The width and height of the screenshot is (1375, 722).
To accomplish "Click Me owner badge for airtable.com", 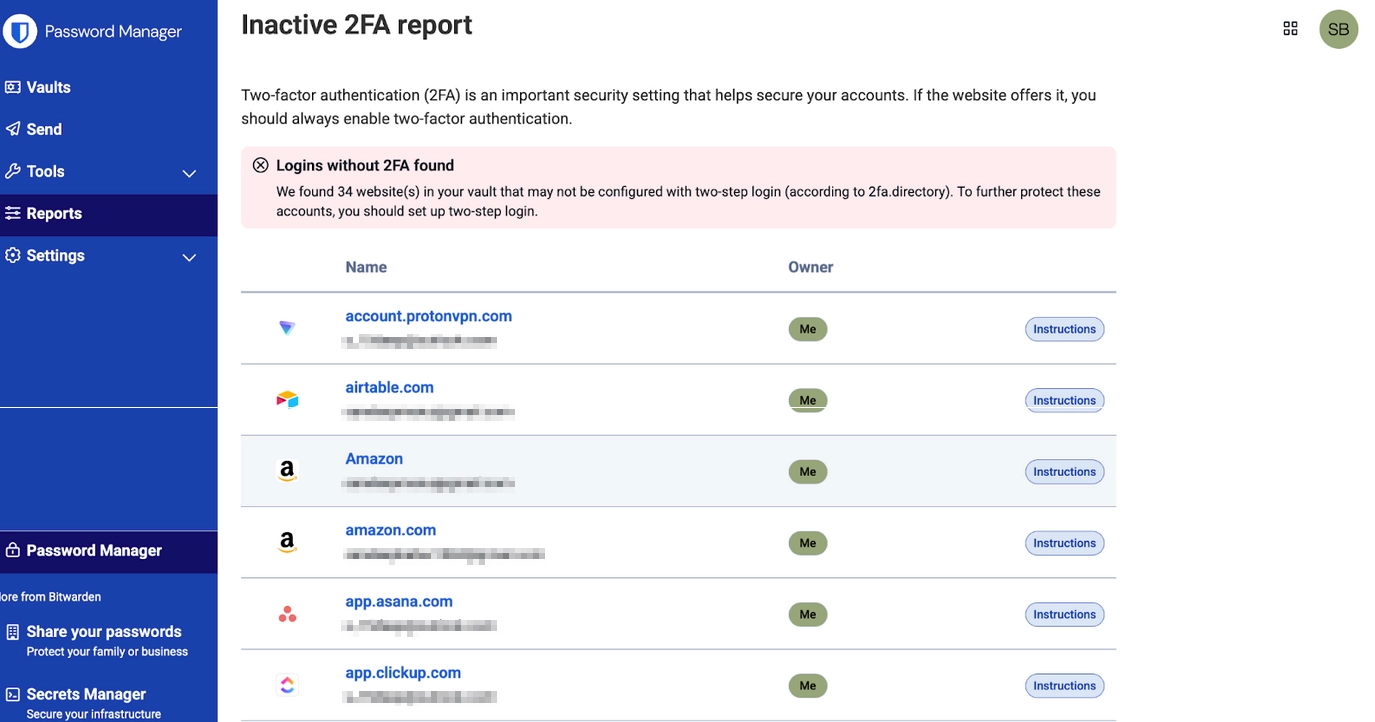I will 808,400.
